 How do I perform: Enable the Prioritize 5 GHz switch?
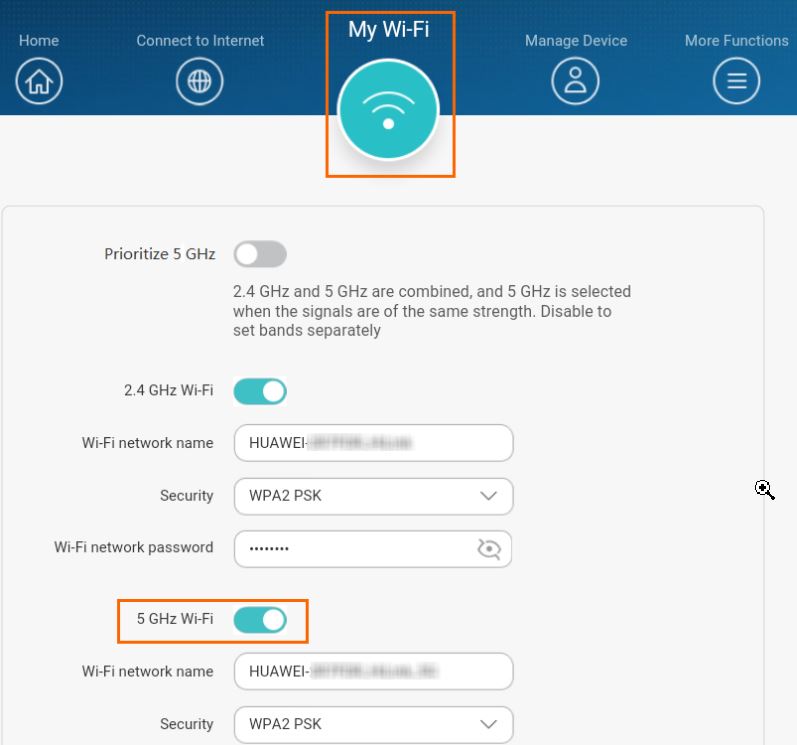(260, 254)
